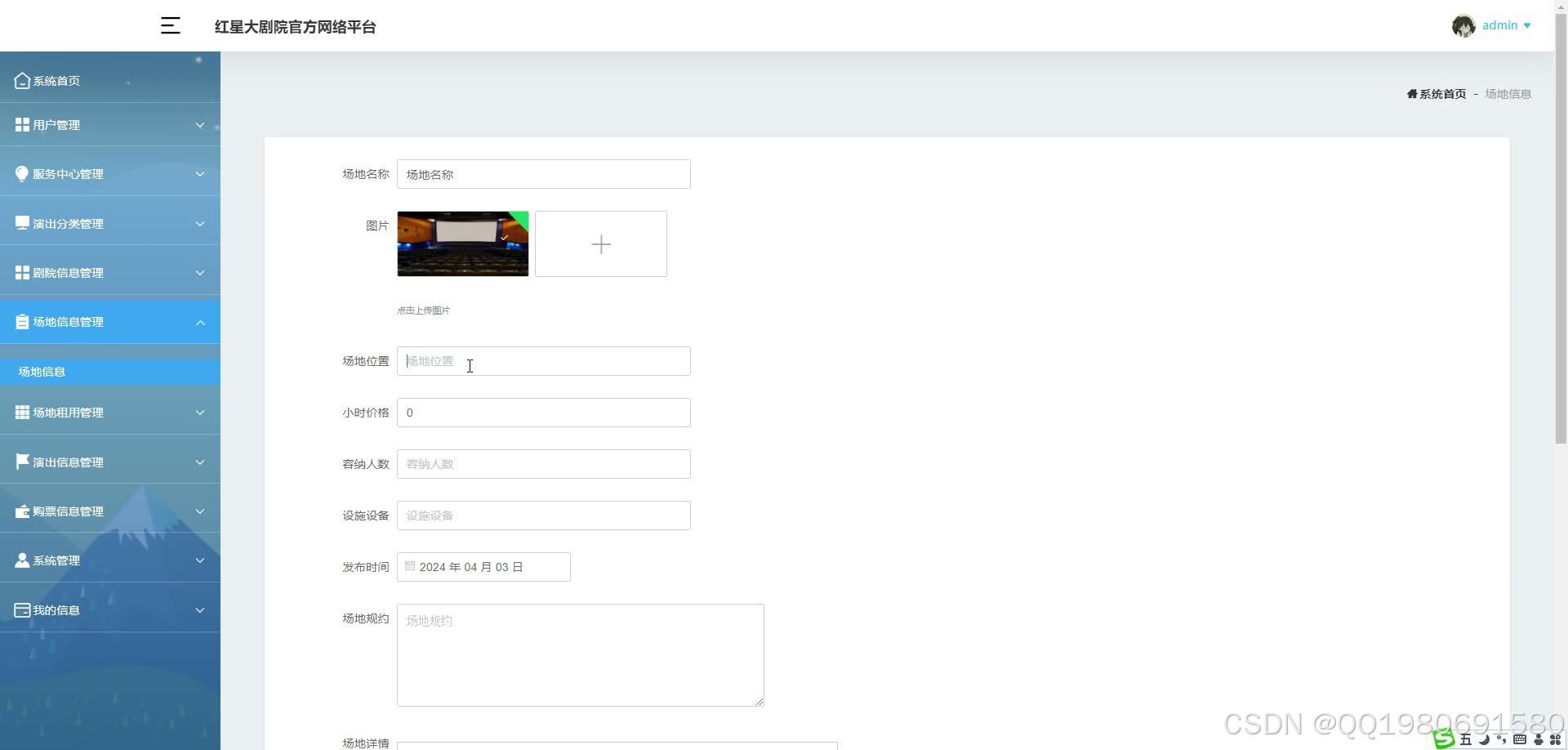1568x750 pixels.
Task: Expand 系统管理 menu chevron
Action: (x=200, y=560)
